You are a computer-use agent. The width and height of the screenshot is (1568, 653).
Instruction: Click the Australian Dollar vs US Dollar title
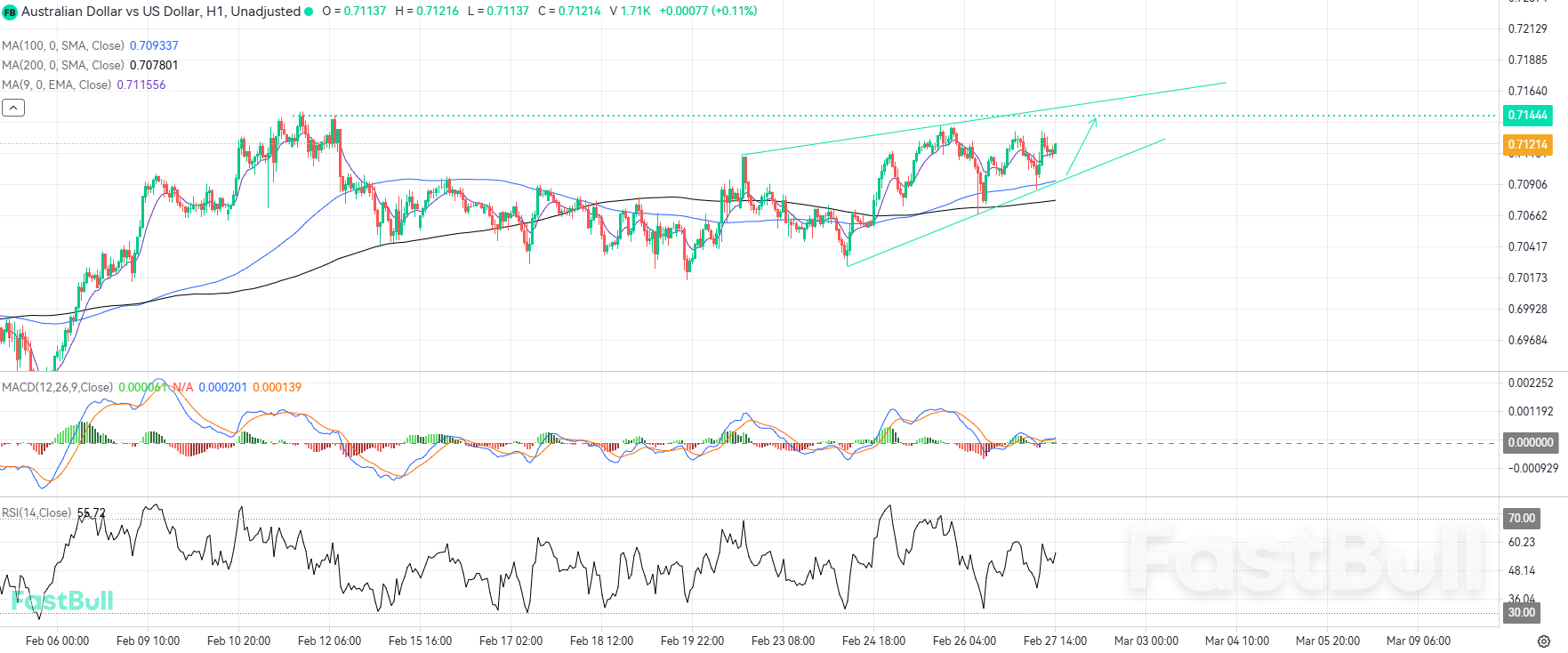coord(160,12)
